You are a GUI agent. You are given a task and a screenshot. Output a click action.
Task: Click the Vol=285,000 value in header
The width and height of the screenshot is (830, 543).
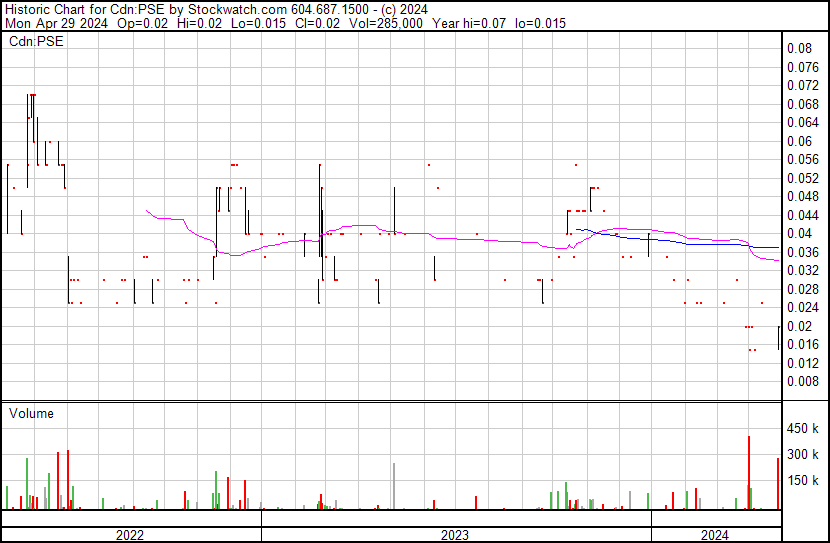386,23
